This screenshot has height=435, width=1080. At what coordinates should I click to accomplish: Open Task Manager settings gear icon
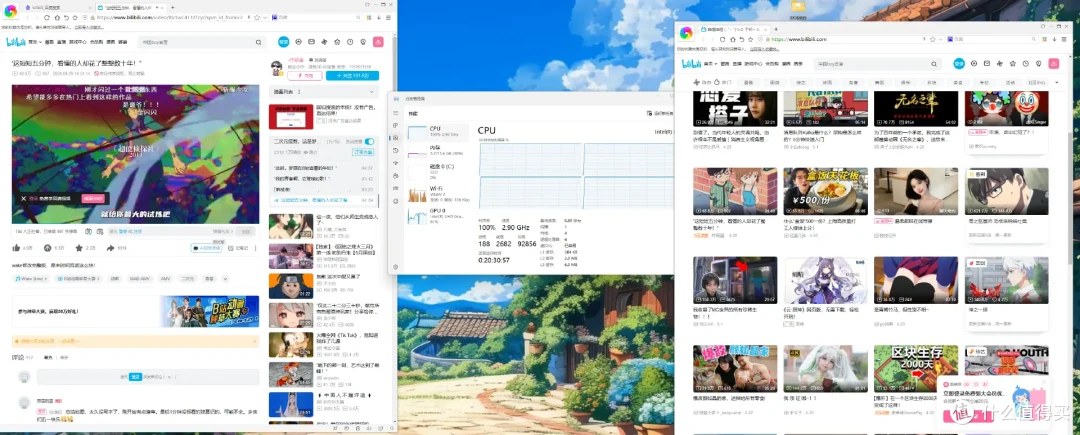(395, 266)
